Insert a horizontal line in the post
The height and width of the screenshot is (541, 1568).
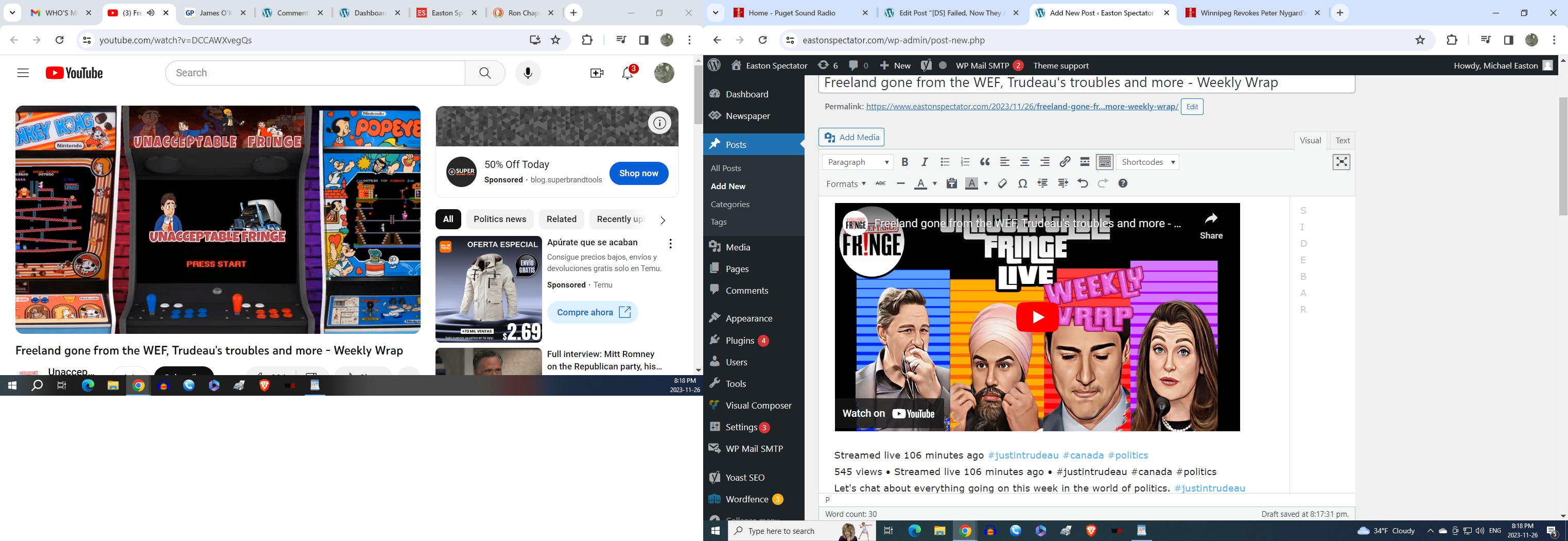[x=901, y=183]
